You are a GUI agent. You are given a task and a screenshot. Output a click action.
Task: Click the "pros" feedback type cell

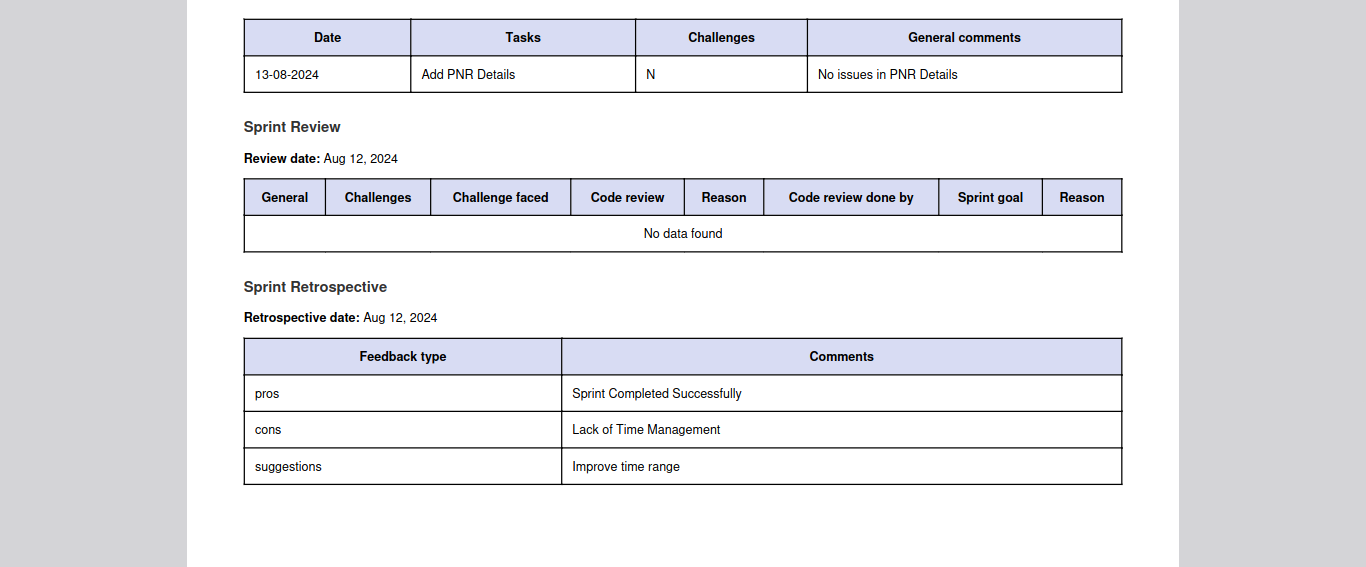(x=267, y=394)
